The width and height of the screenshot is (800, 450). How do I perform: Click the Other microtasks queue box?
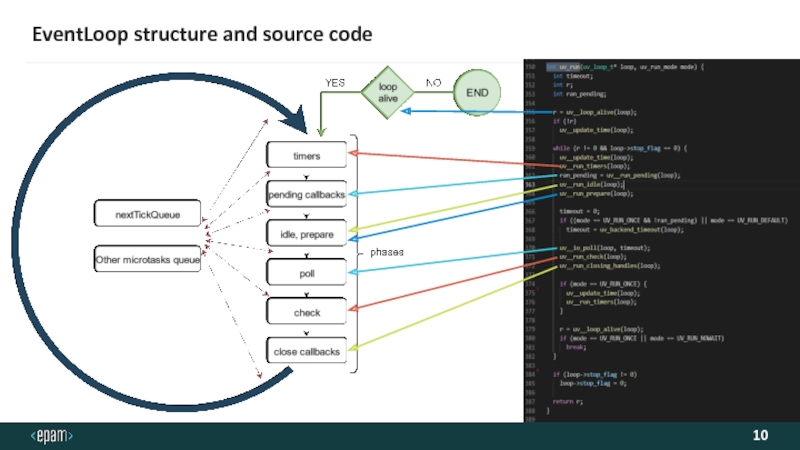click(147, 260)
